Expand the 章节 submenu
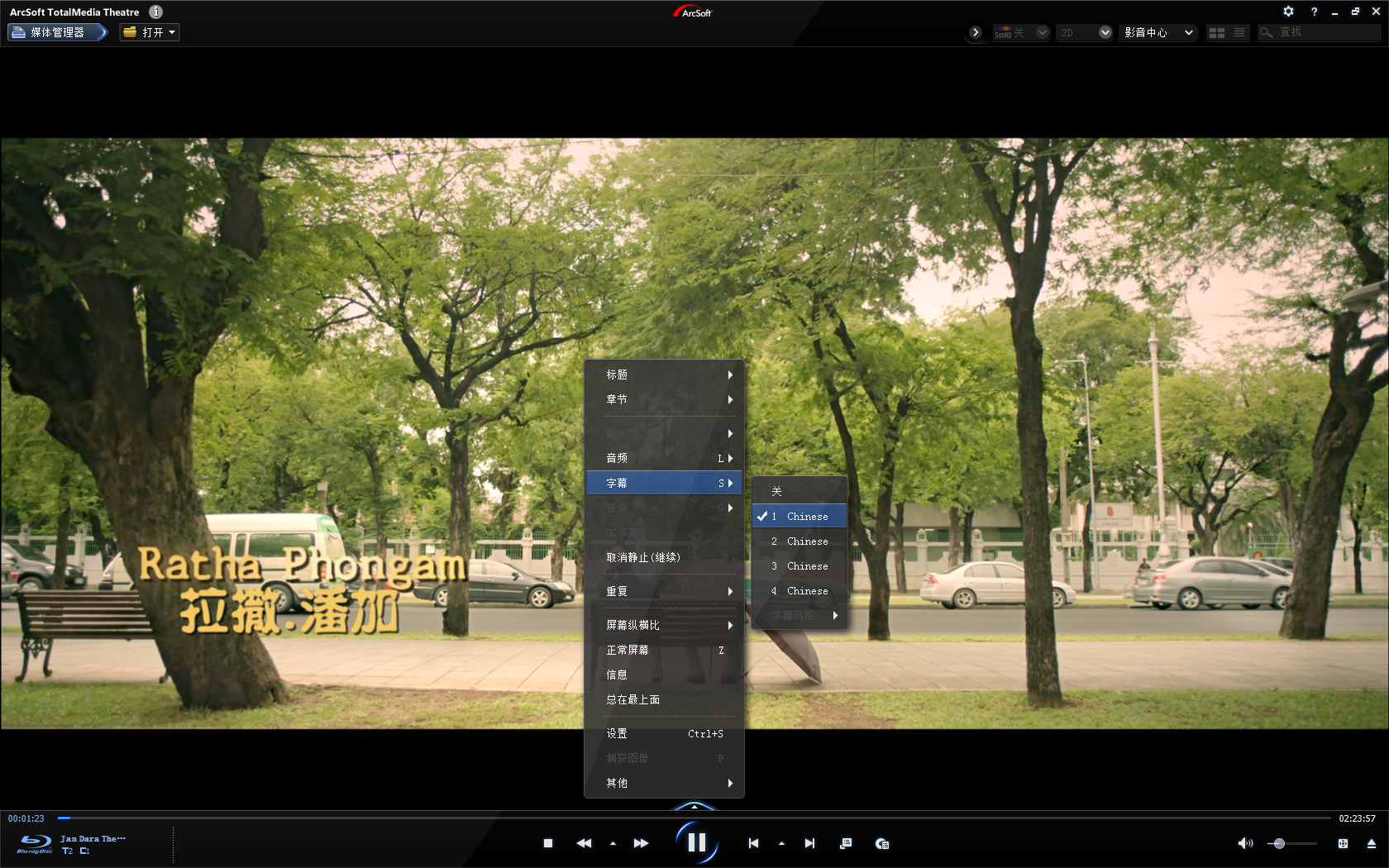This screenshot has height=868, width=1389. click(x=664, y=399)
